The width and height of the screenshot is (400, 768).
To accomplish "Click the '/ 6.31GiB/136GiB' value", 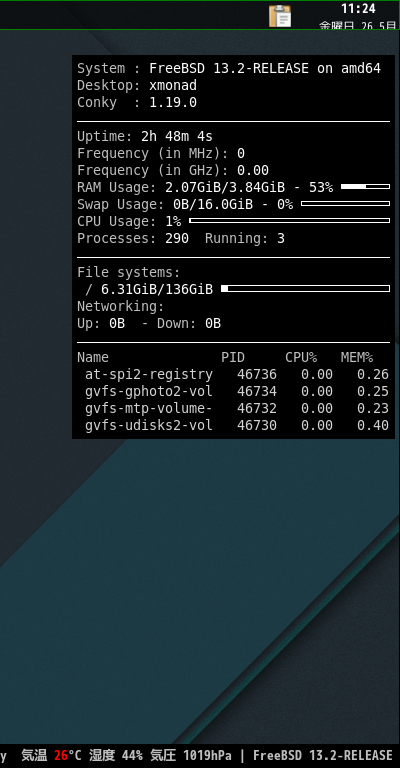I will [x=149, y=289].
